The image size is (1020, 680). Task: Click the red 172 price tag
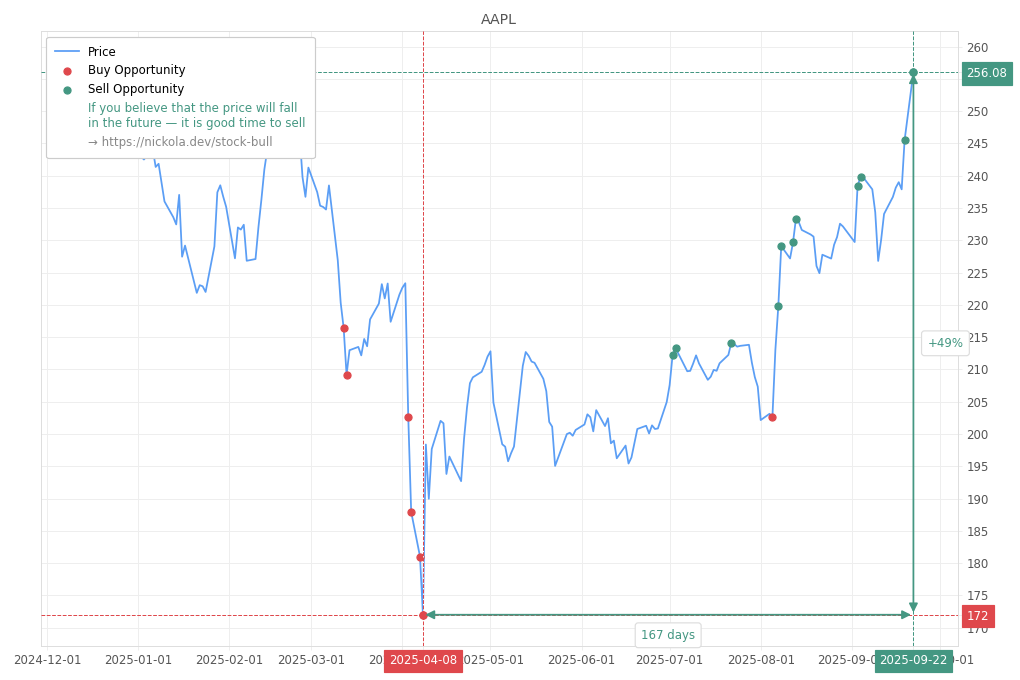click(x=977, y=616)
